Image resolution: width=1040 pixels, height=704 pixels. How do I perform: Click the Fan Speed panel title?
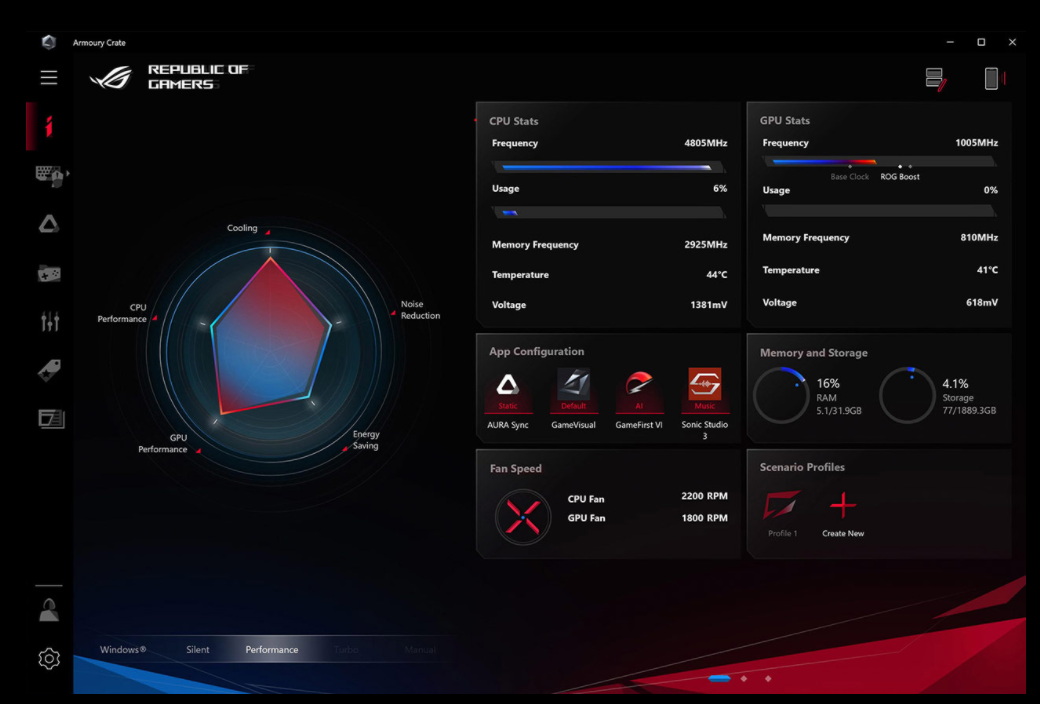pyautogui.click(x=515, y=468)
